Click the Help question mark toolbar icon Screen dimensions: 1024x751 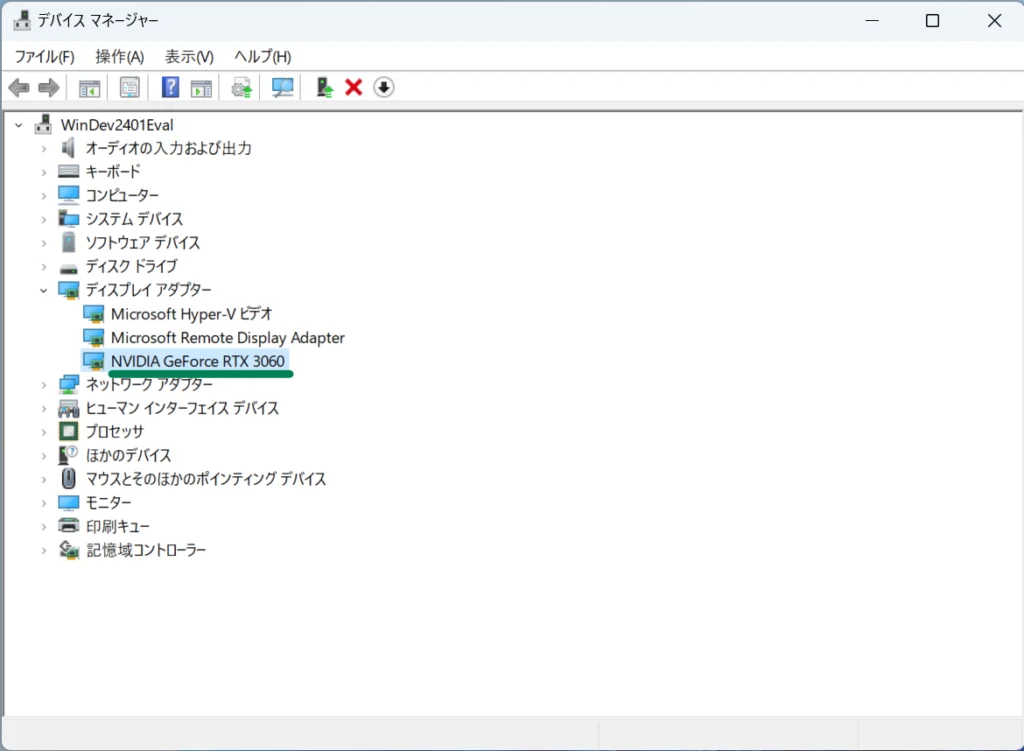click(x=170, y=88)
